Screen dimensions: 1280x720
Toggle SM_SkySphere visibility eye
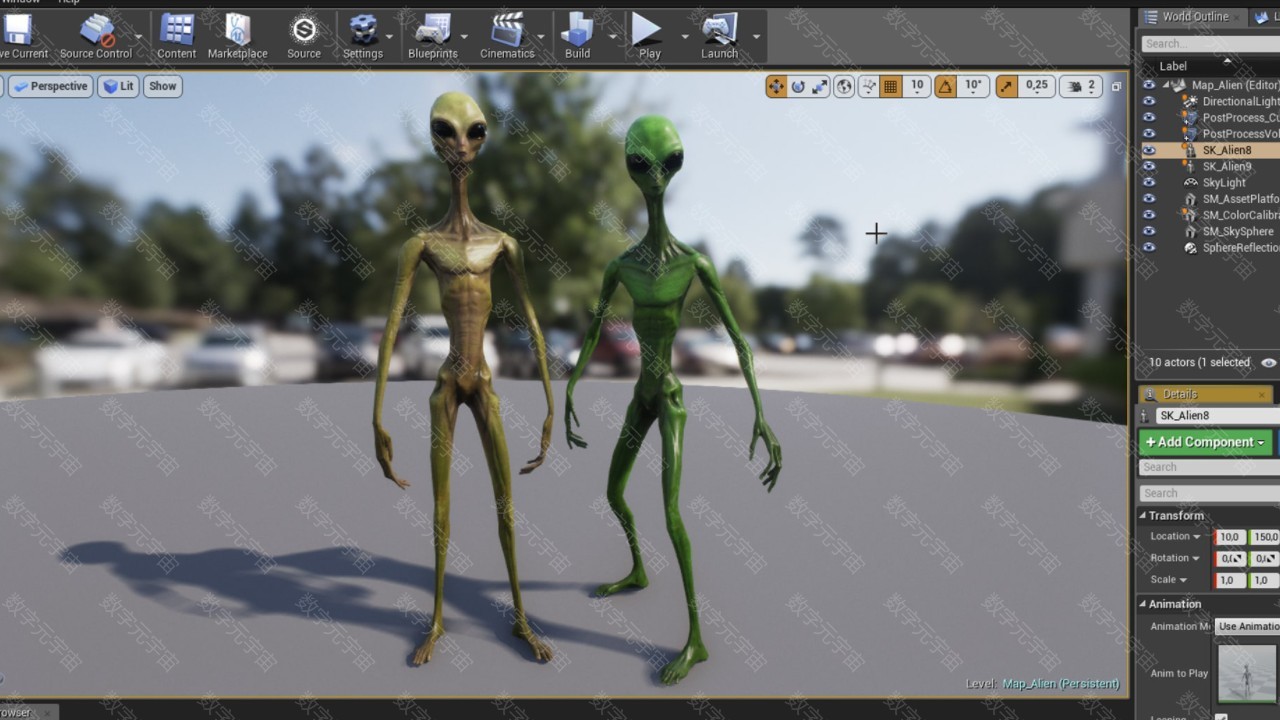(1149, 231)
